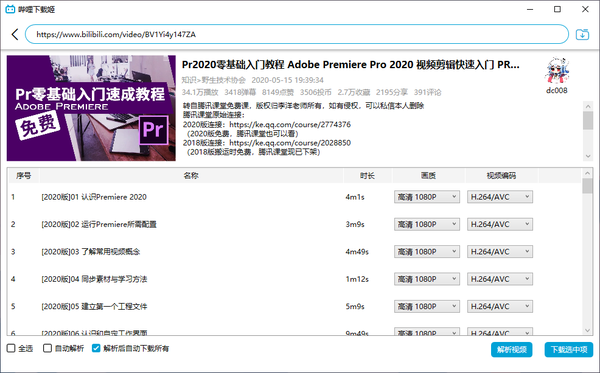
Task: Expand 高清 1080P dropdown for row 5
Action: click(427, 306)
